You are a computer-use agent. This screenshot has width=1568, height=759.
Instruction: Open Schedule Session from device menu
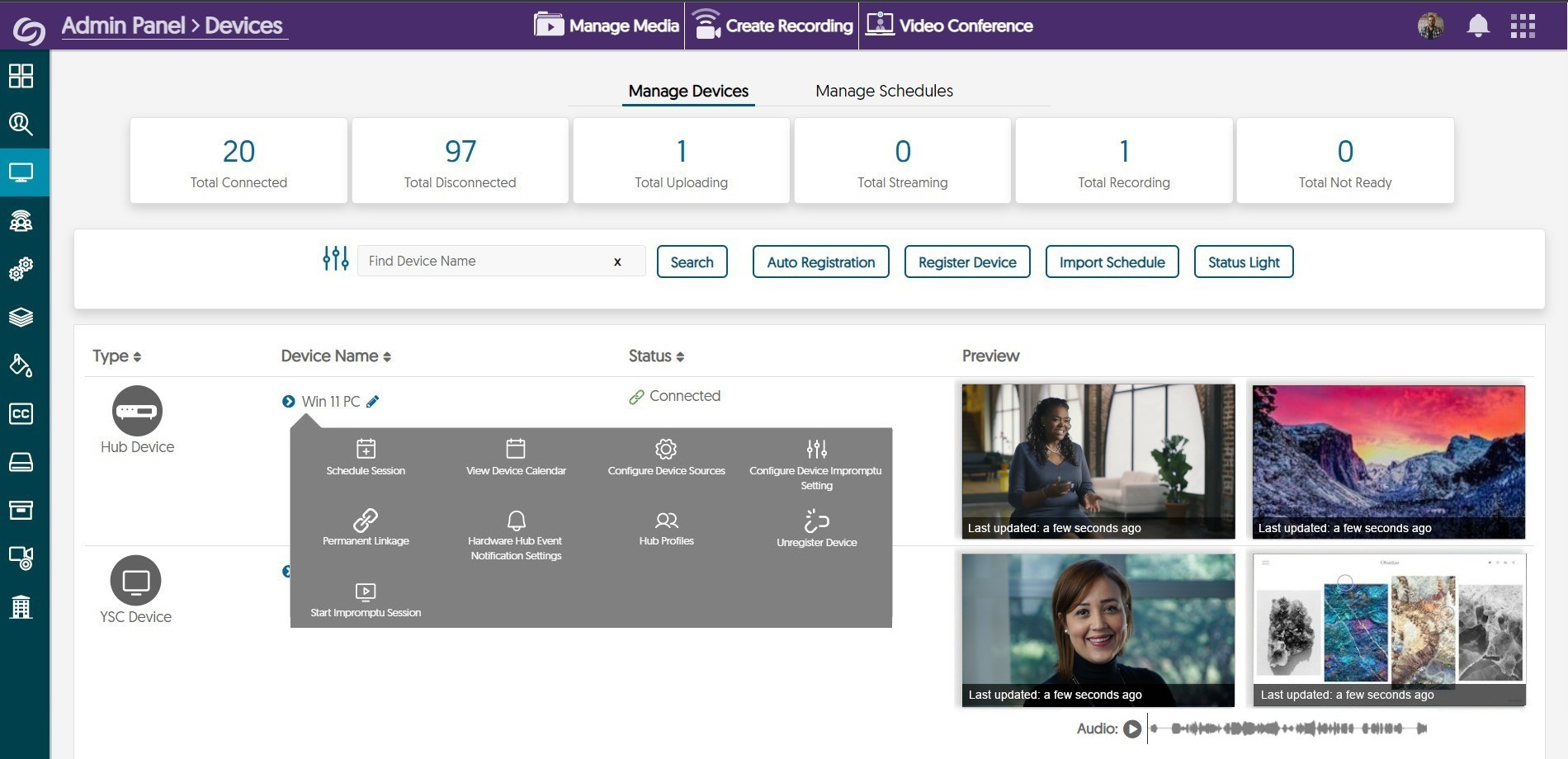[366, 458]
